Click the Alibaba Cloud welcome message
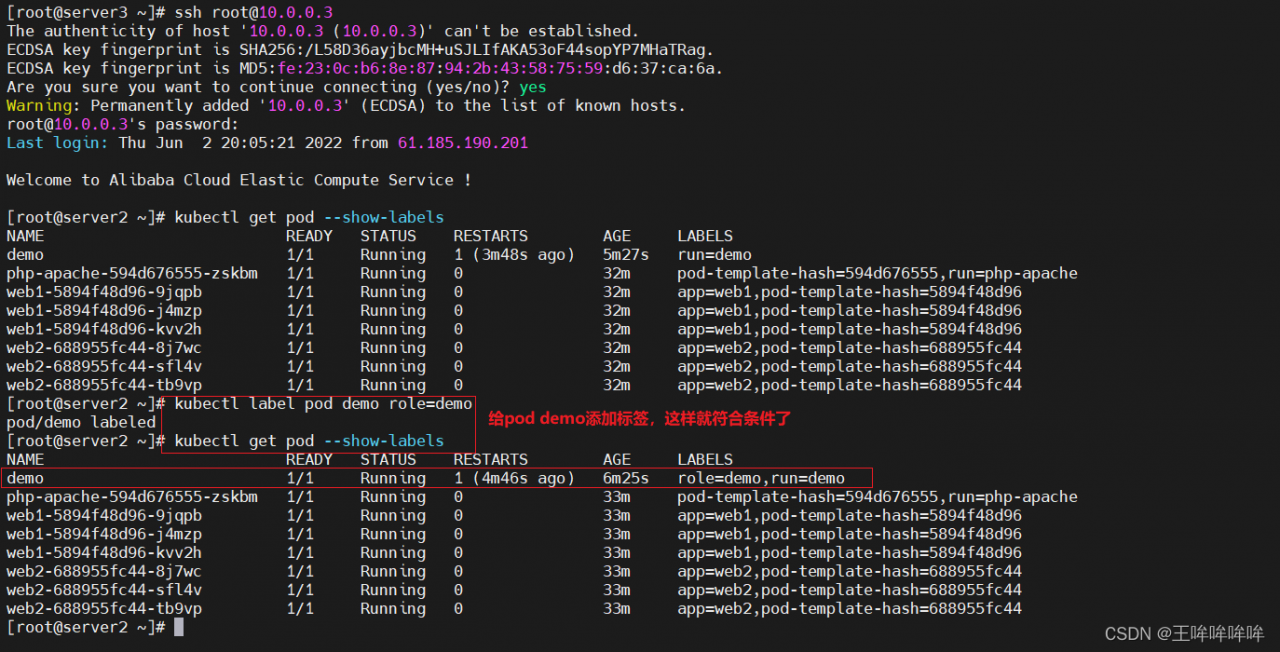The image size is (1280, 652). pyautogui.click(x=238, y=180)
